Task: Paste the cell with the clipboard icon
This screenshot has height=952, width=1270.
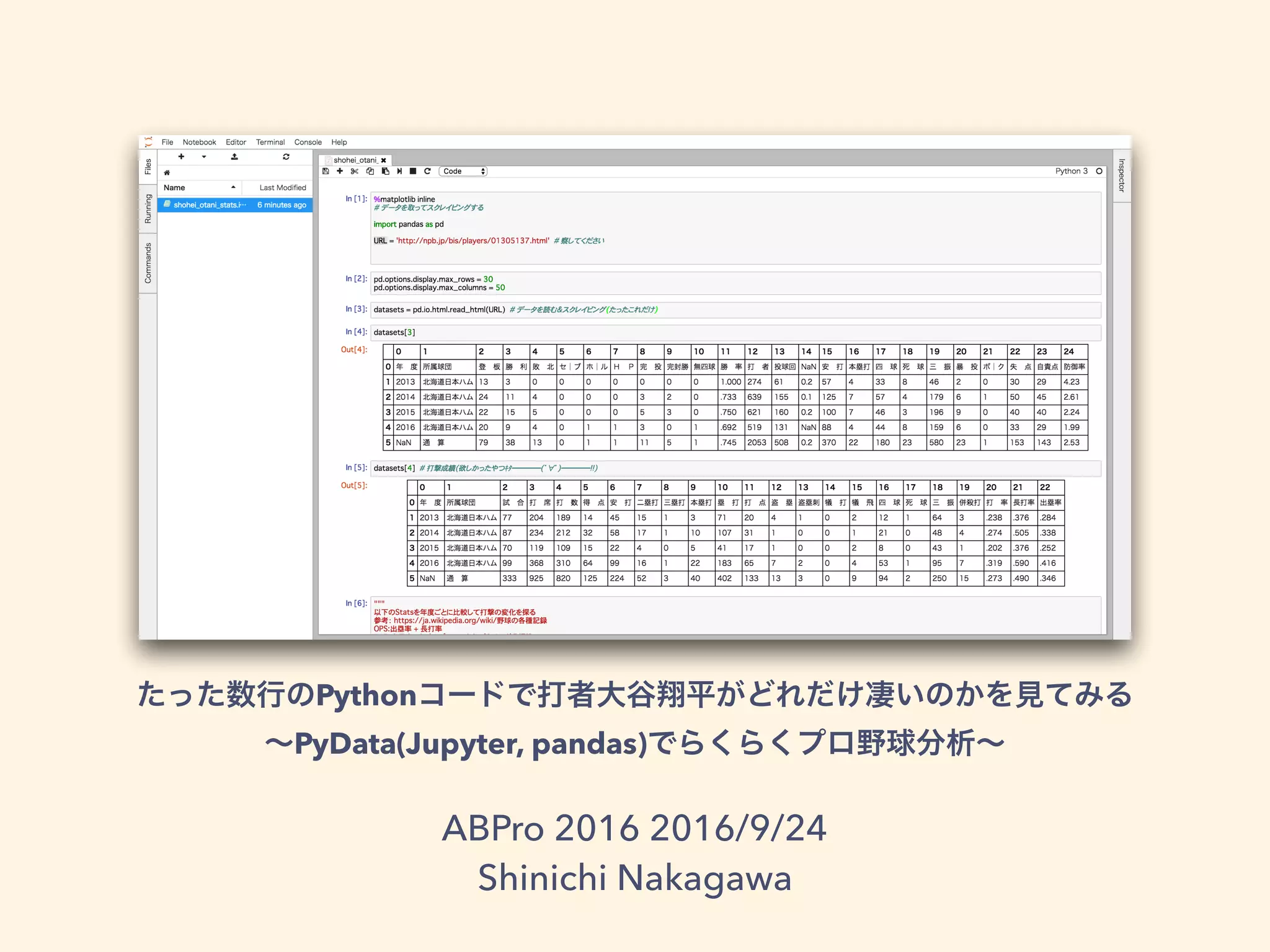Action: [385, 171]
